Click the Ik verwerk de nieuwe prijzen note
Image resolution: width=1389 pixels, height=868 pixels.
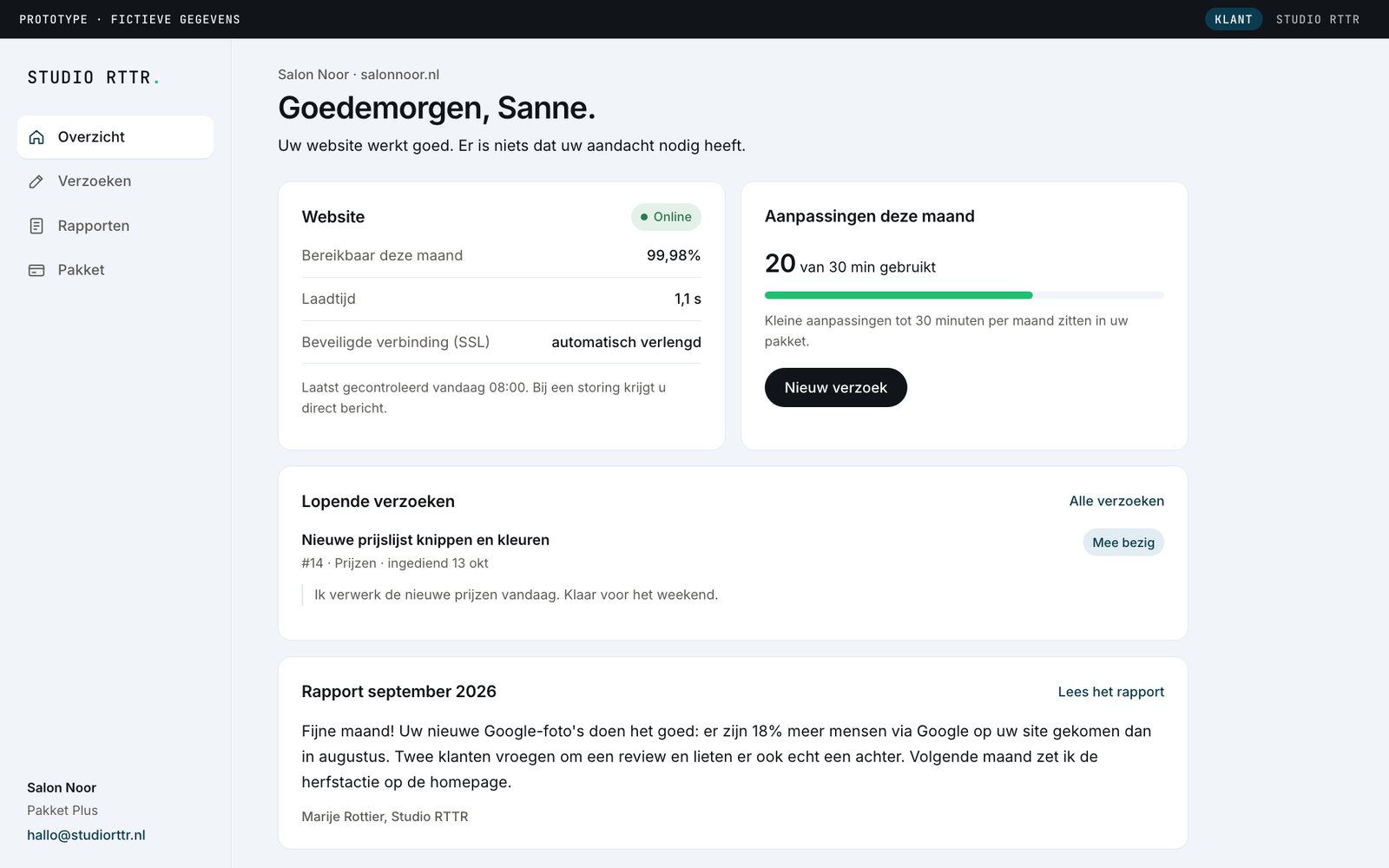[x=516, y=595]
